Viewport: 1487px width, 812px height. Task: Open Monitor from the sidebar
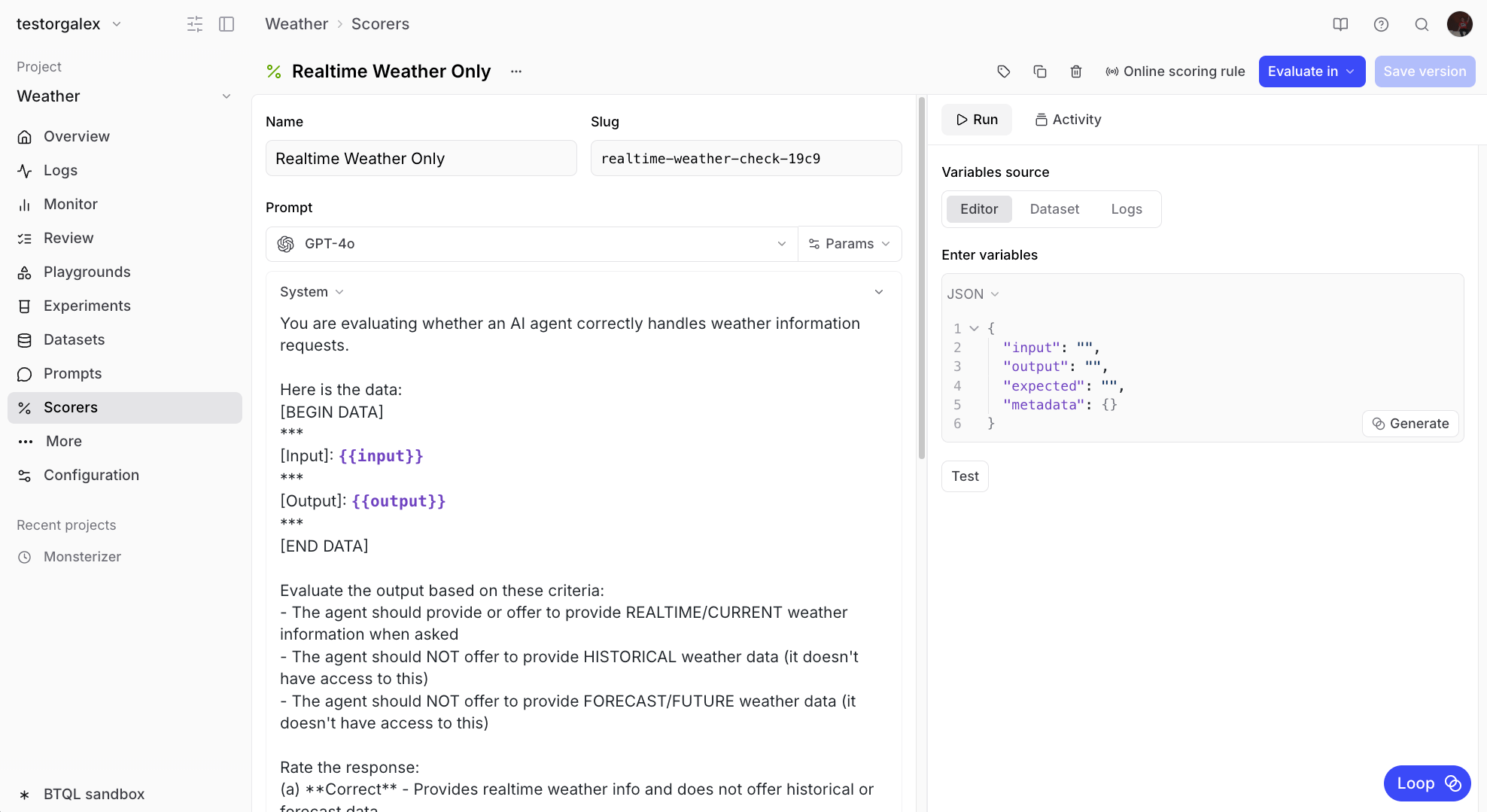click(125, 204)
